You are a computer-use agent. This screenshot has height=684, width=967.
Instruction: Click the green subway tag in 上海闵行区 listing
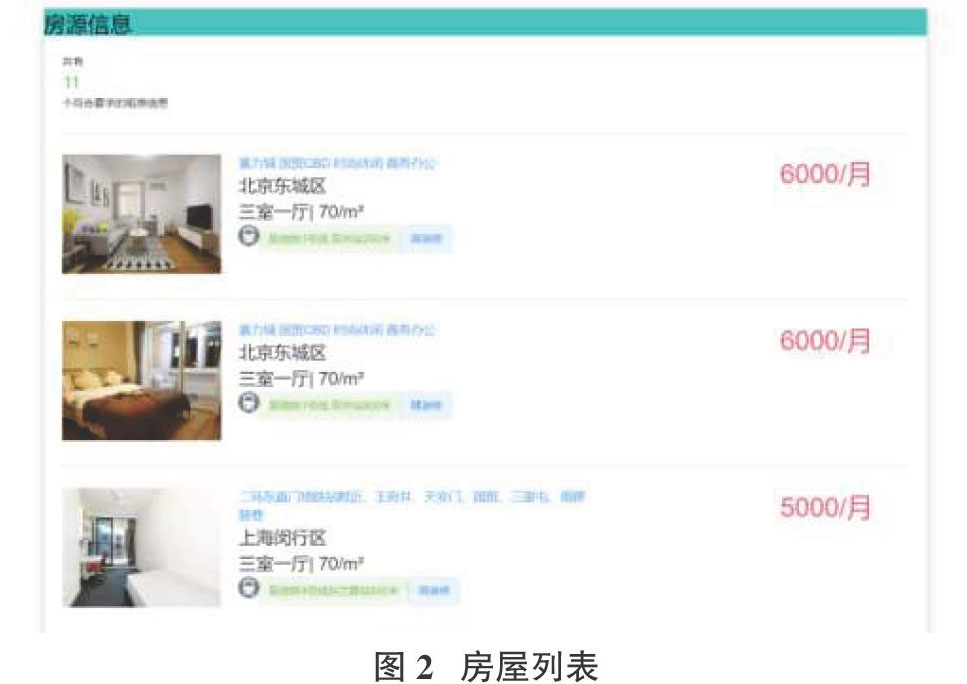point(334,590)
